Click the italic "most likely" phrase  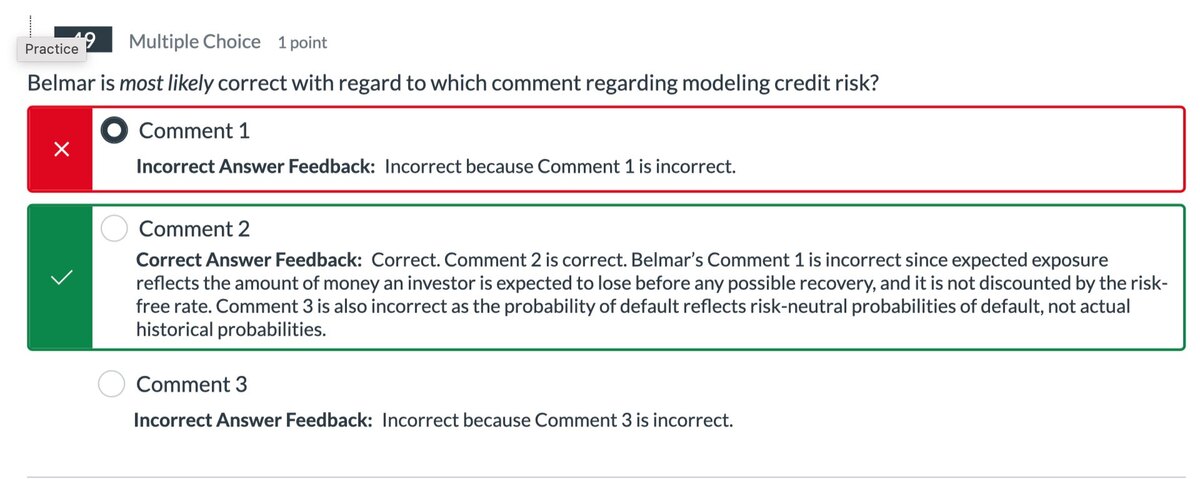pyautogui.click(x=166, y=82)
